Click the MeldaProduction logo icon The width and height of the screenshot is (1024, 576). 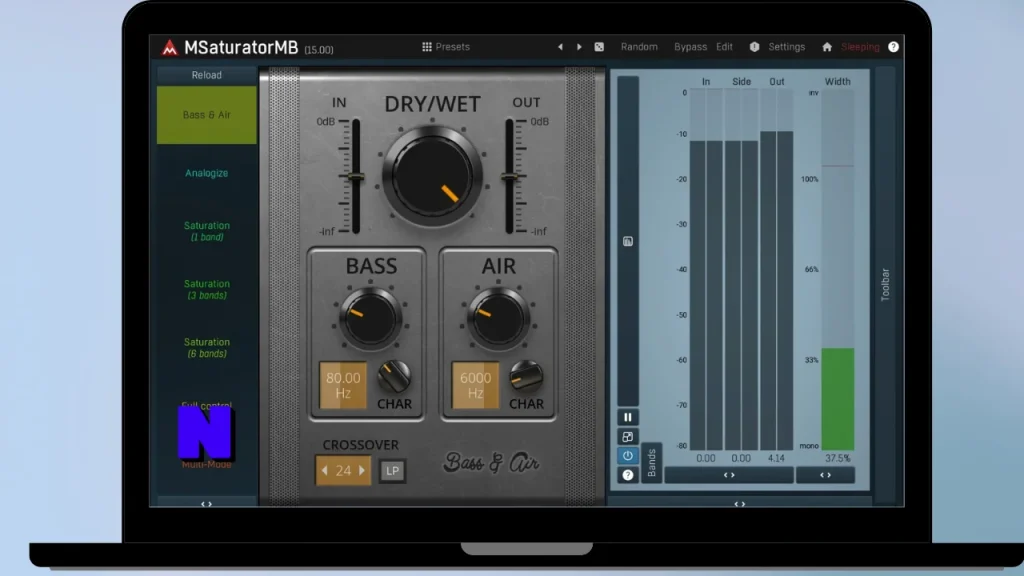[169, 47]
